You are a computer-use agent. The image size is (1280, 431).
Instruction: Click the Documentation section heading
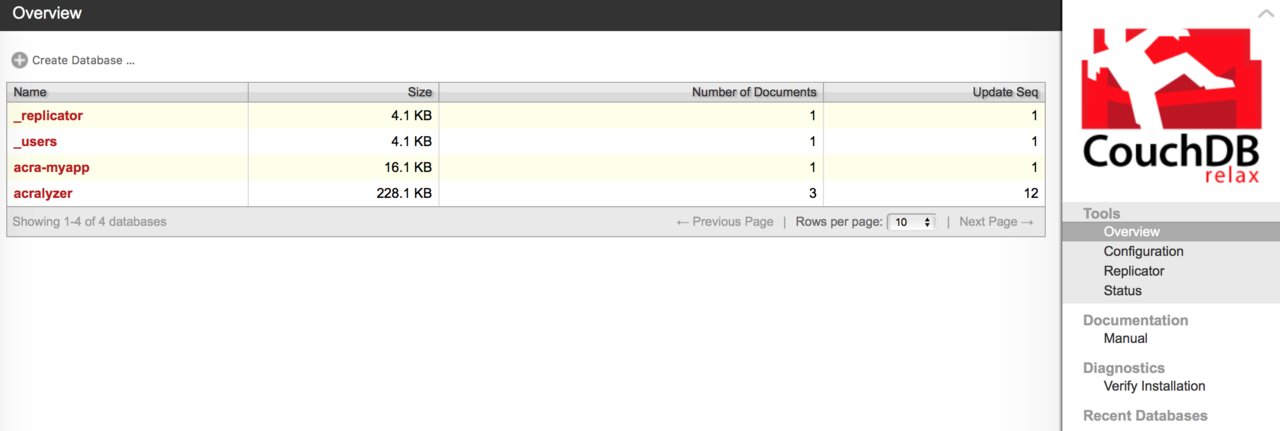click(1136, 320)
